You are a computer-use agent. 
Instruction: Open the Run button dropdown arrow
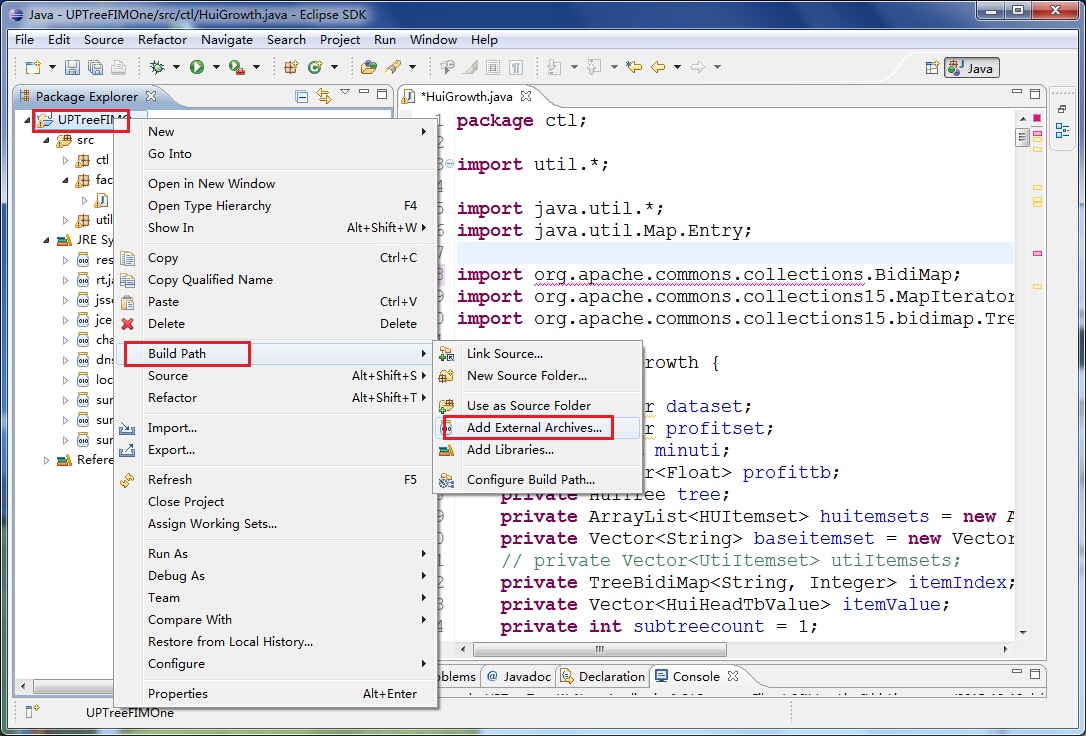(x=216, y=67)
